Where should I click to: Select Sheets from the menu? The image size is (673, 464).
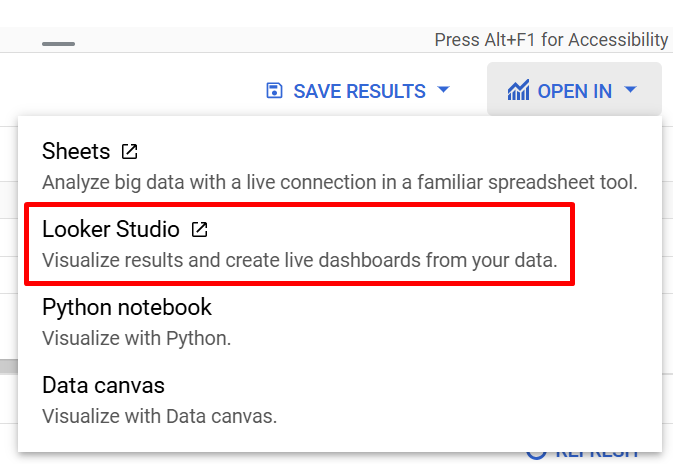pyautogui.click(x=340, y=166)
